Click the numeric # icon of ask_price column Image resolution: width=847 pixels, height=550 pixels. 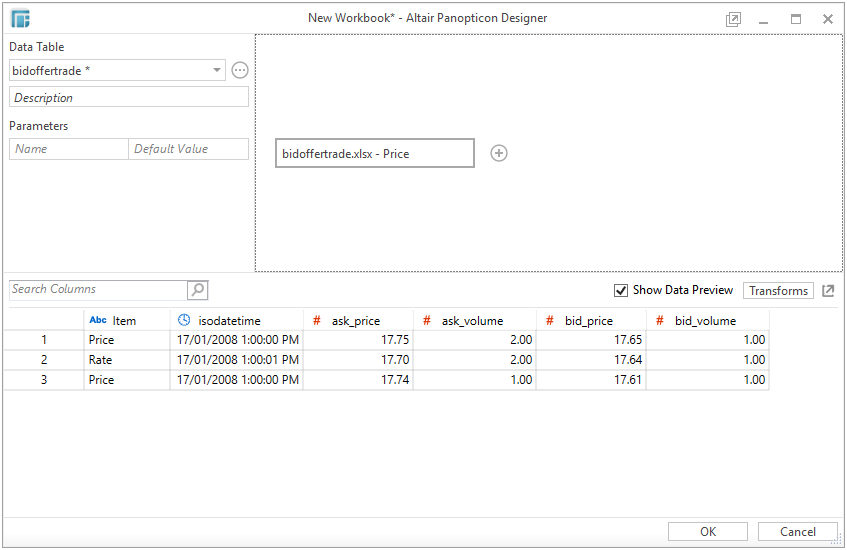coord(317,320)
